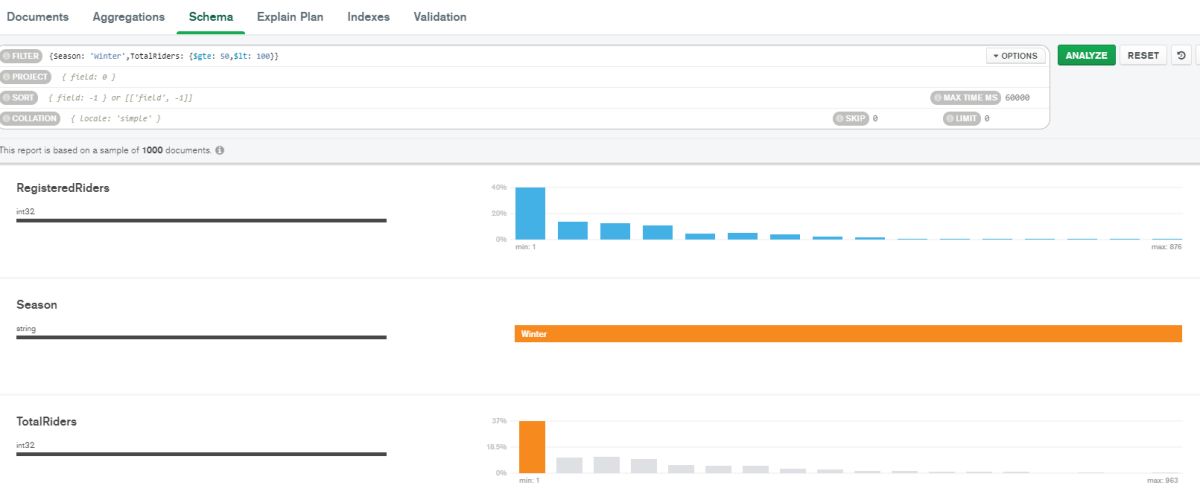Screen dimensions: 1200x494
Task: Select the Schema tab
Action: 211,17
